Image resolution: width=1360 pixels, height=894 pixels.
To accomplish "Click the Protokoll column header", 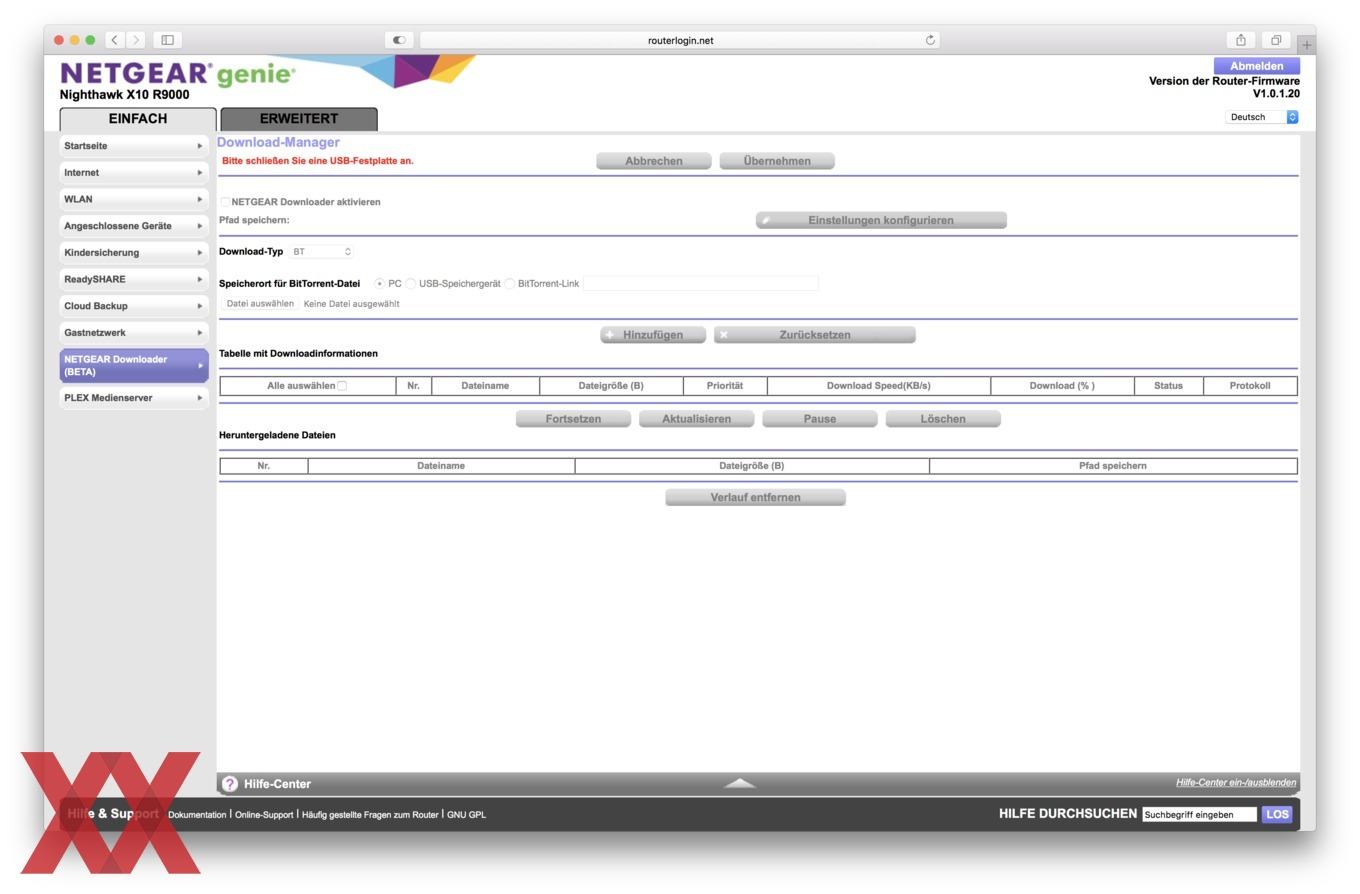I will click(1250, 386).
